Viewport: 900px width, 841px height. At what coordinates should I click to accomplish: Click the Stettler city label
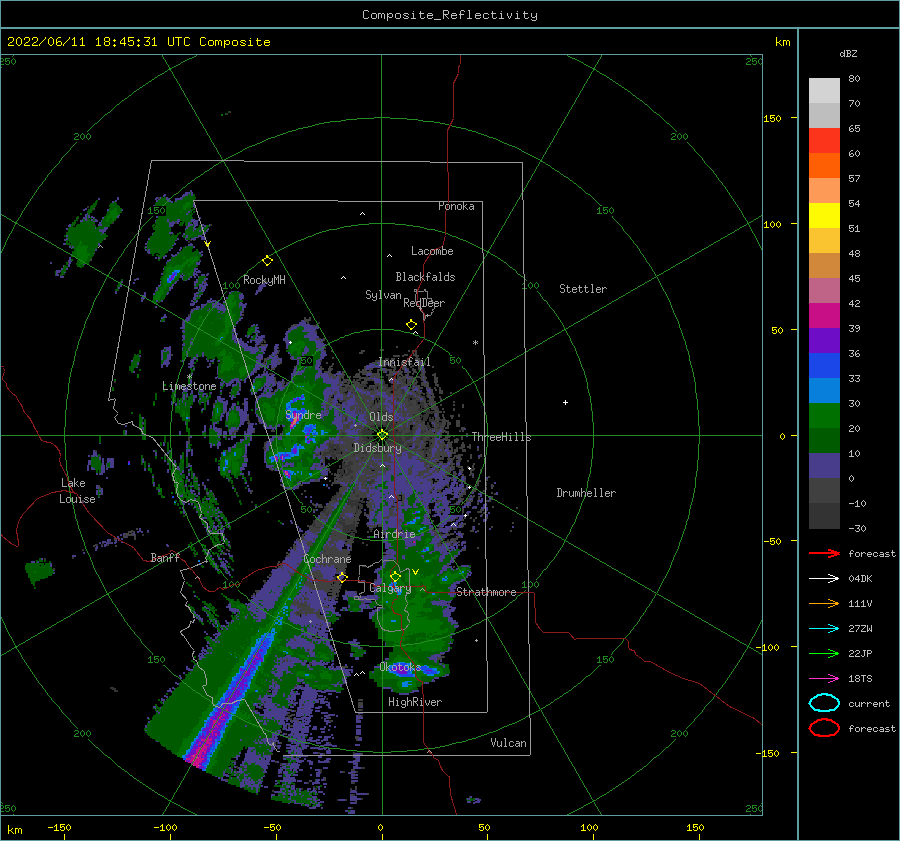click(x=583, y=289)
